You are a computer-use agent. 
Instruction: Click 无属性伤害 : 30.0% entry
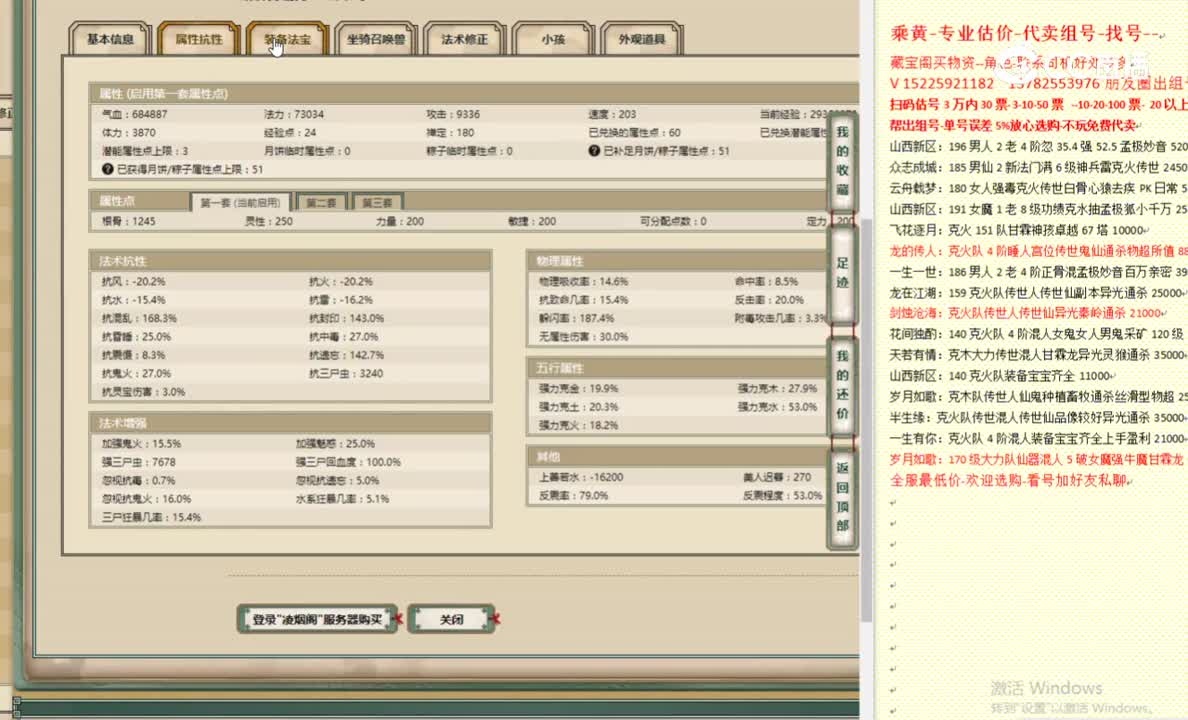[x=583, y=337]
